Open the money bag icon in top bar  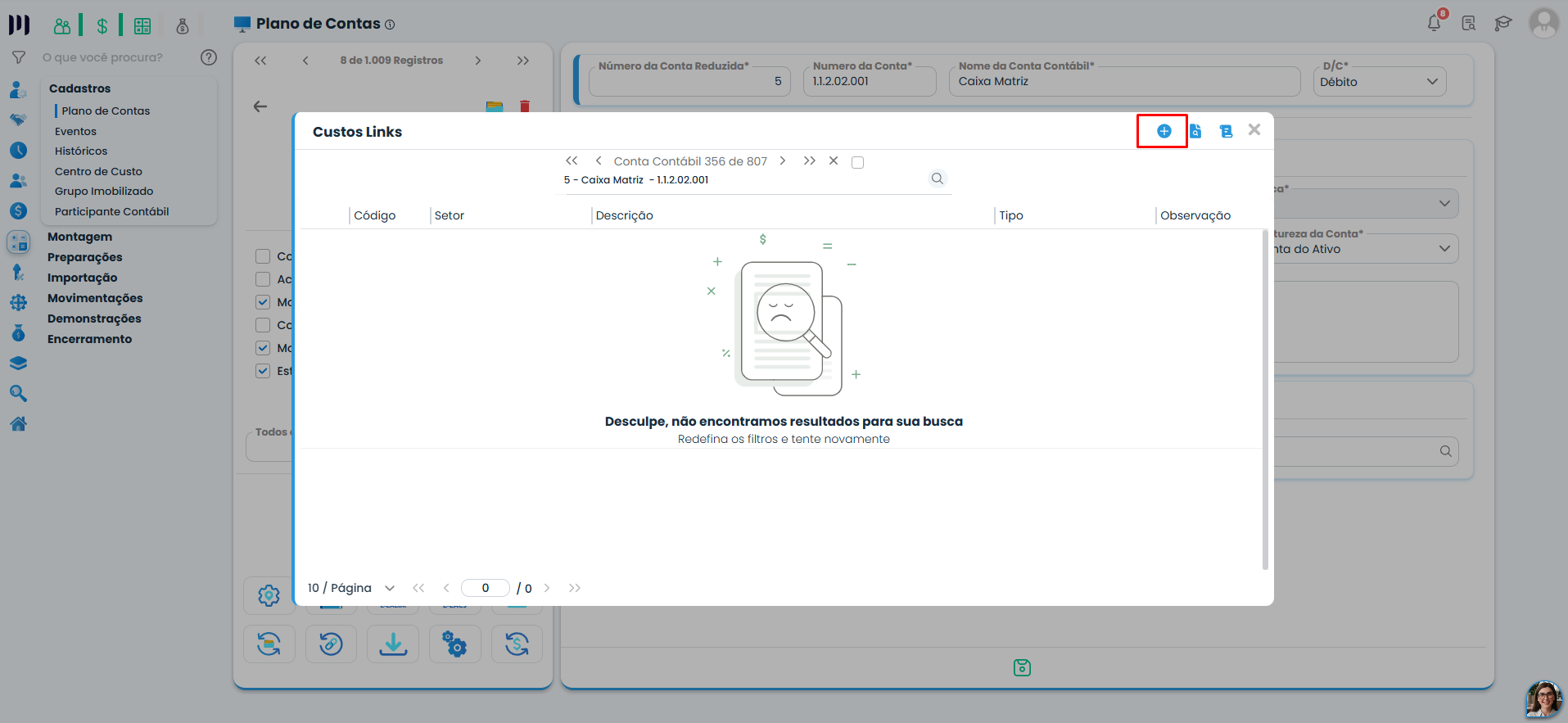(183, 25)
